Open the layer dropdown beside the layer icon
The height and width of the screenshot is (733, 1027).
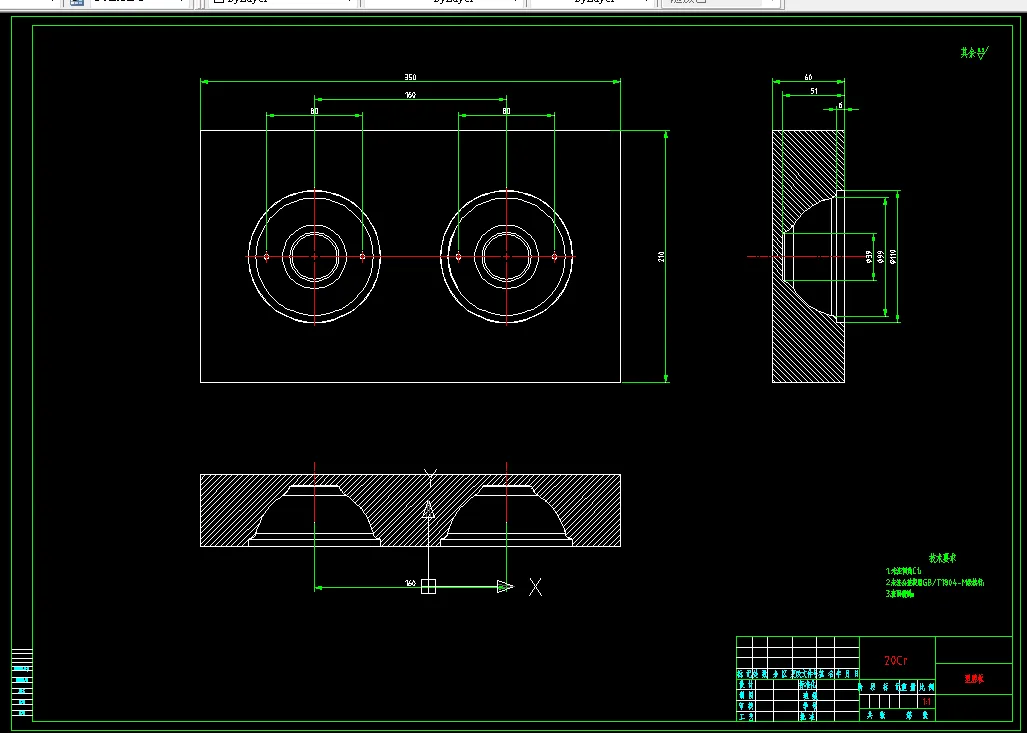tap(128, 2)
